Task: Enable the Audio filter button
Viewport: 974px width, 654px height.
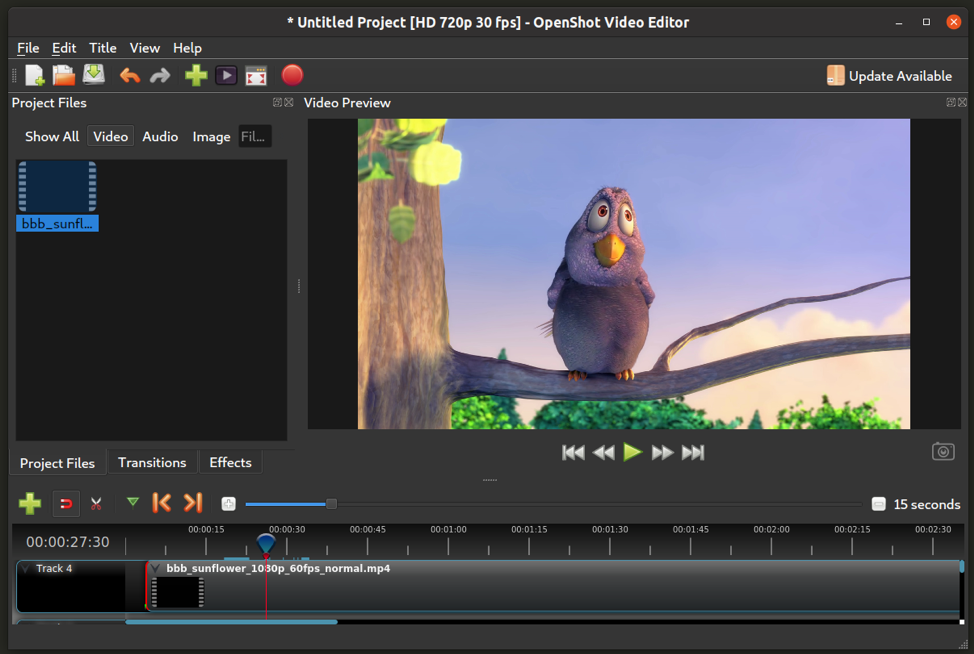Action: click(x=160, y=137)
